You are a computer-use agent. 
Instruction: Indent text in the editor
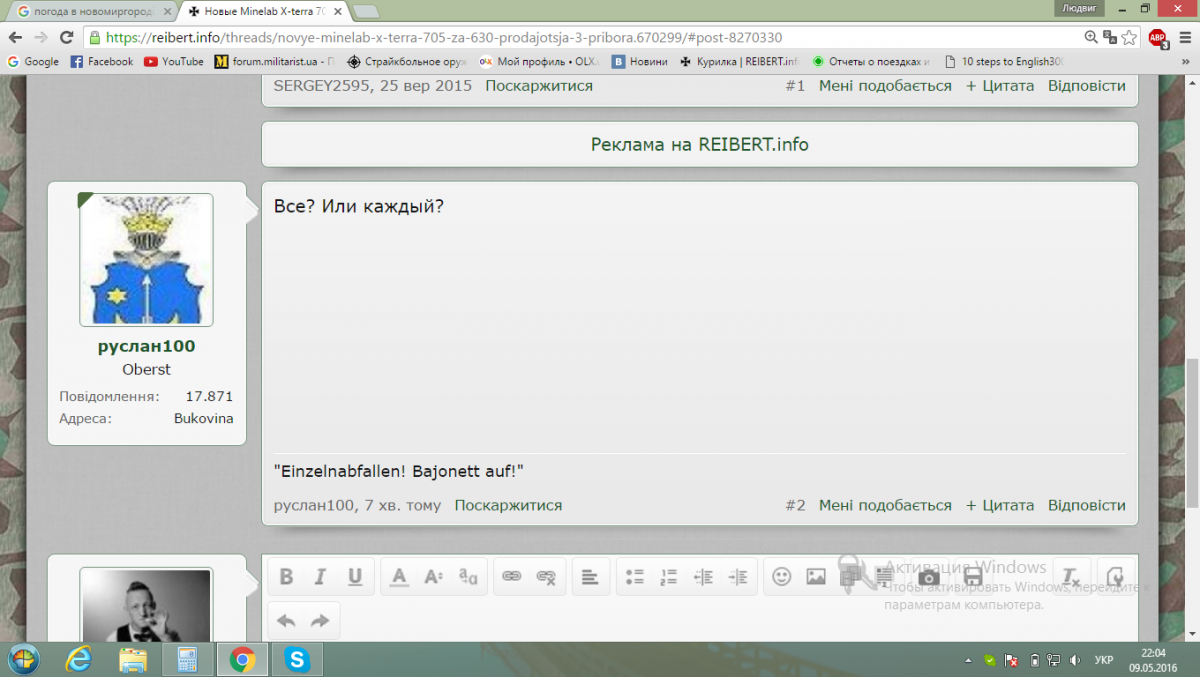click(x=738, y=577)
